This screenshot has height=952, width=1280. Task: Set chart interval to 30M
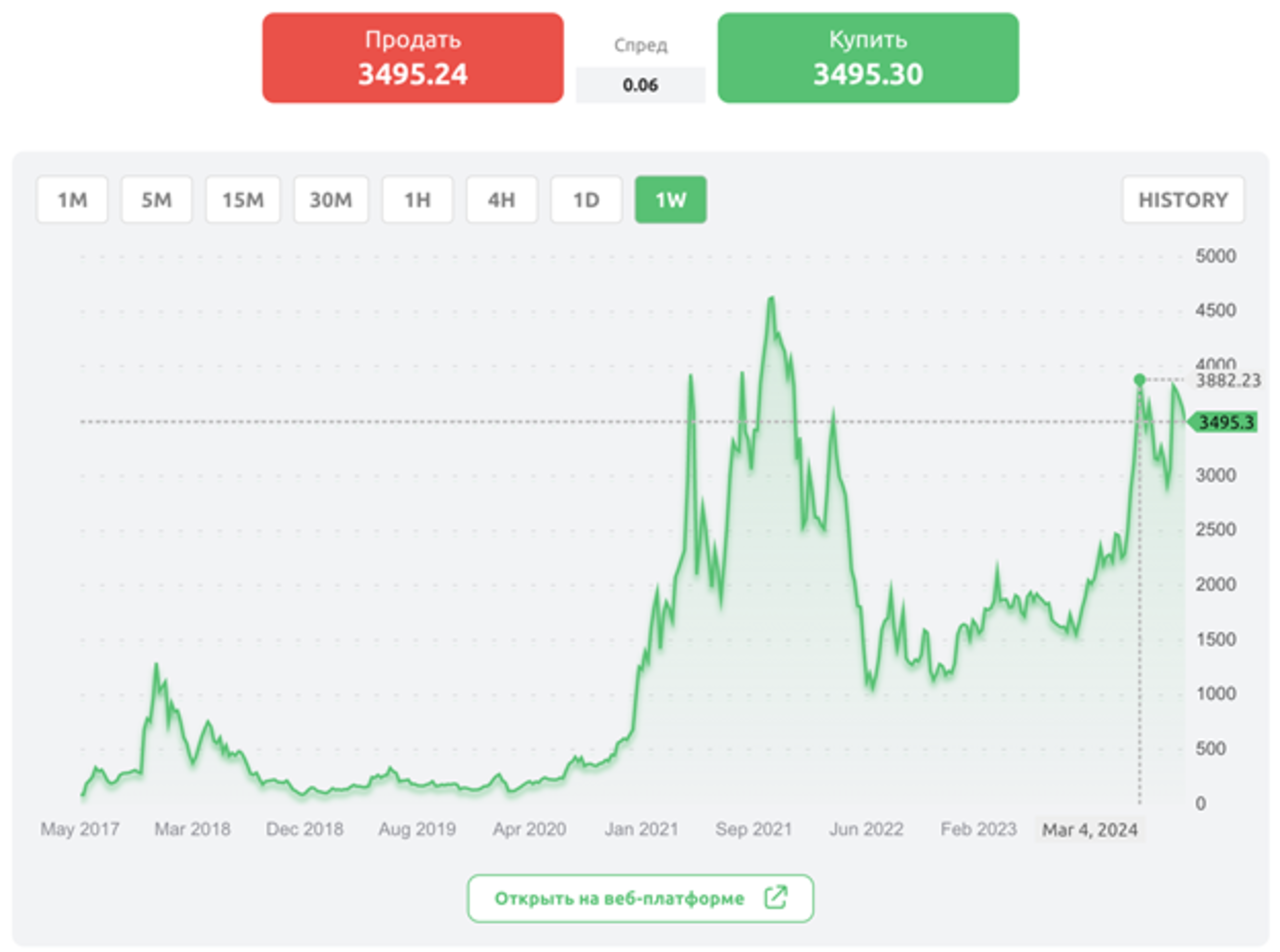pyautogui.click(x=331, y=200)
